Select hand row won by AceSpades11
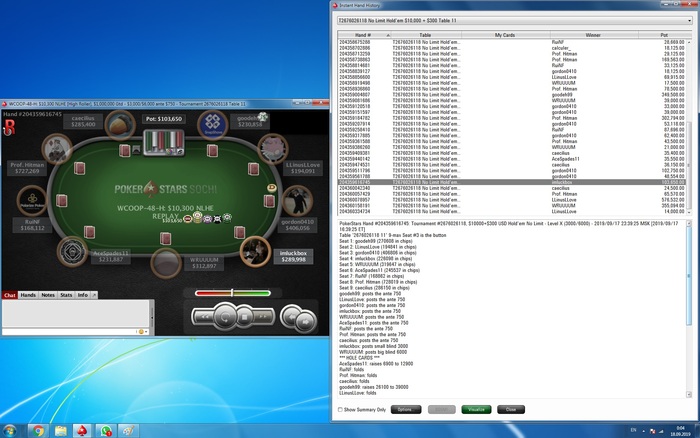Image resolution: width=700 pixels, height=438 pixels. coord(512,159)
